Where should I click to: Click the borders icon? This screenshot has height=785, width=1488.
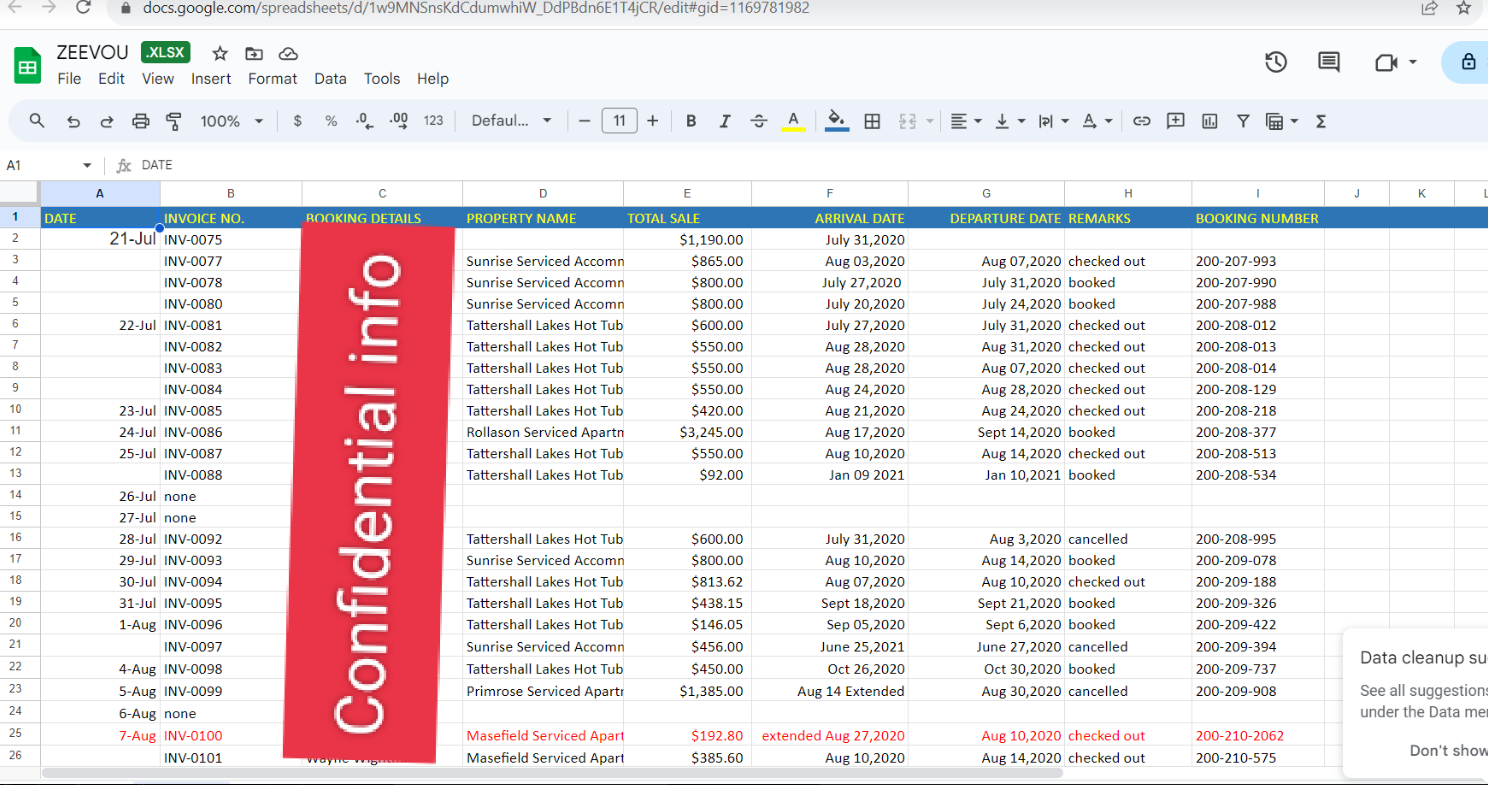(x=872, y=121)
